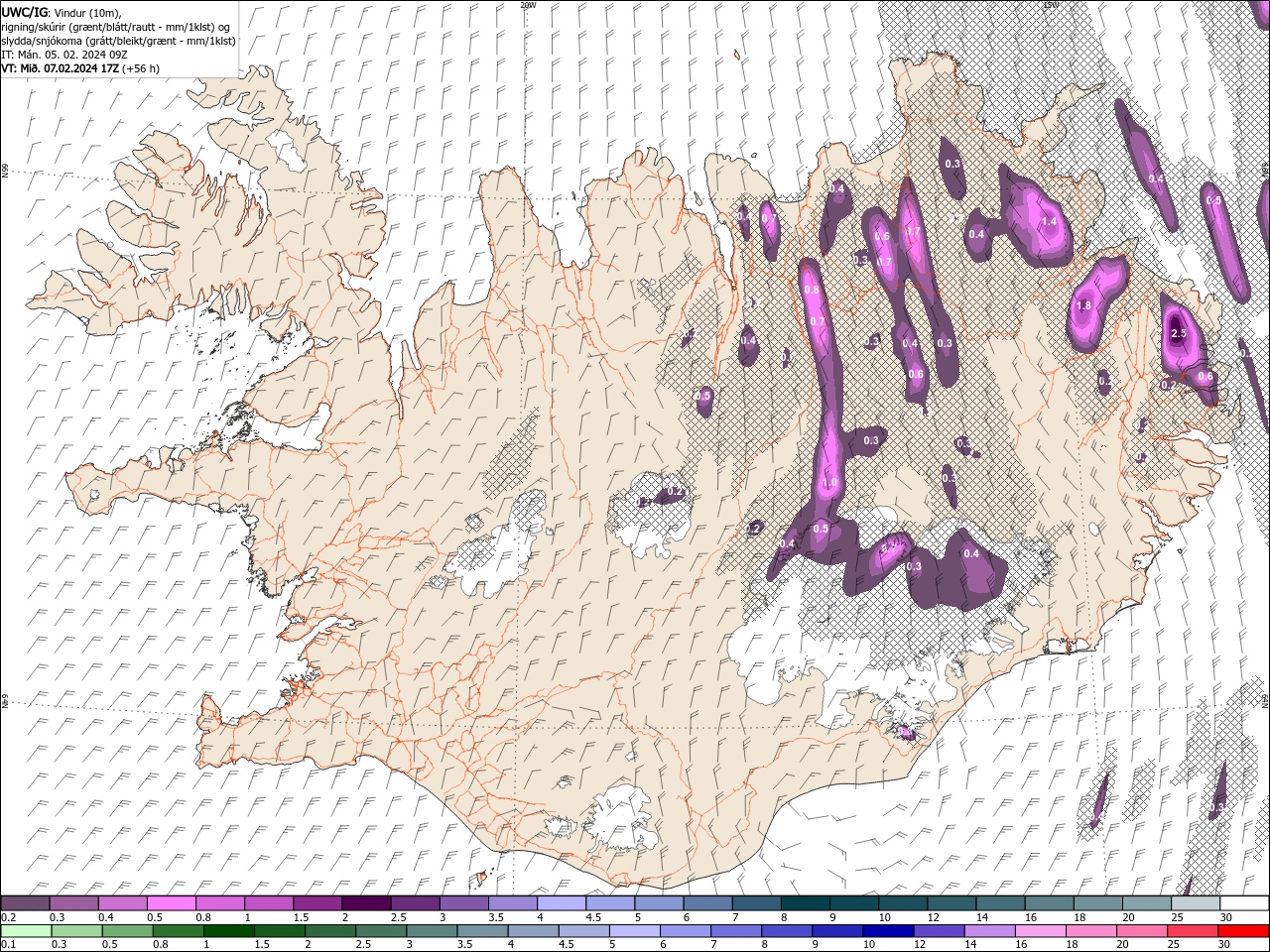Click the 'rigning/skúrir' legend description line
Viewport: 1270px width, 952px height.
tap(117, 26)
